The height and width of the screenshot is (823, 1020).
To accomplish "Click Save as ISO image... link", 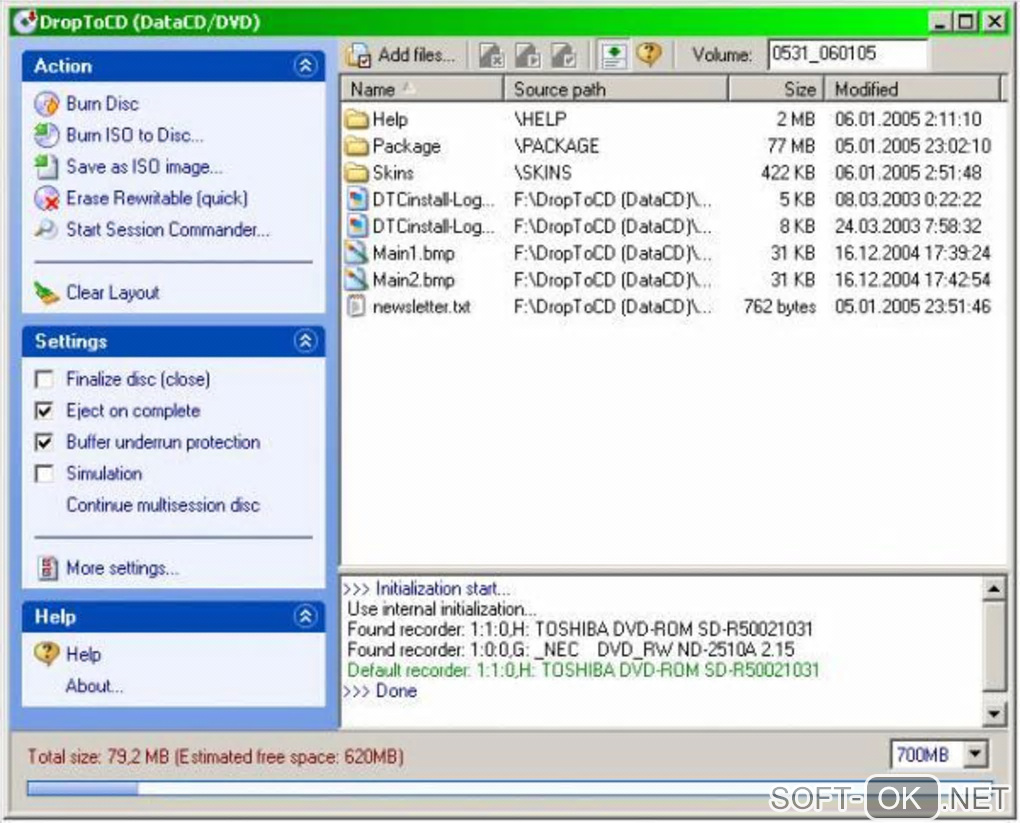I will (x=144, y=167).
